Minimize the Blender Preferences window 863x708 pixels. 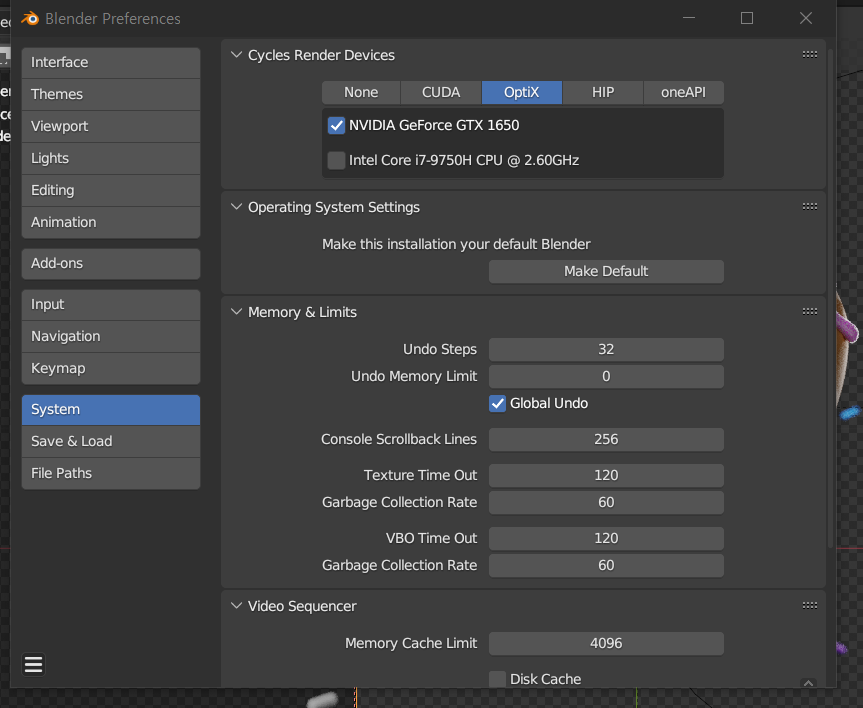tap(689, 18)
